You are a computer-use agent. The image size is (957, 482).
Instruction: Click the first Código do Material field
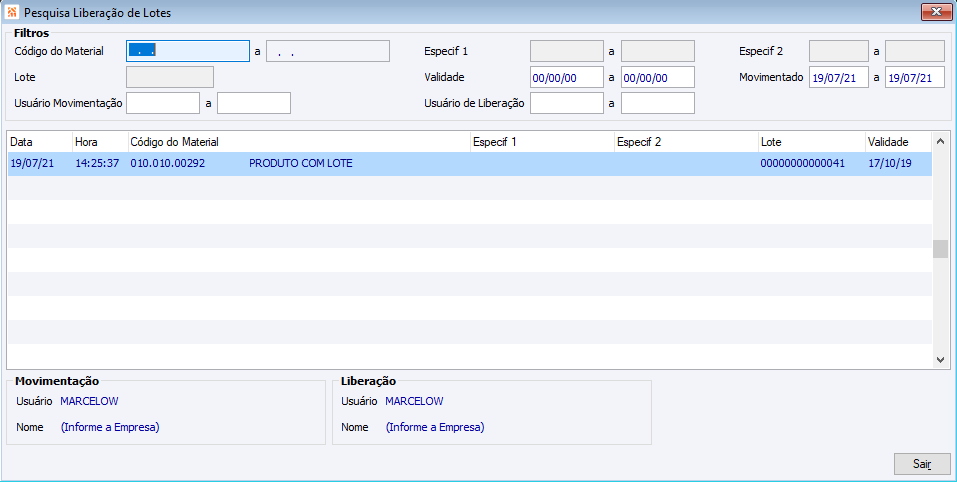(x=188, y=51)
